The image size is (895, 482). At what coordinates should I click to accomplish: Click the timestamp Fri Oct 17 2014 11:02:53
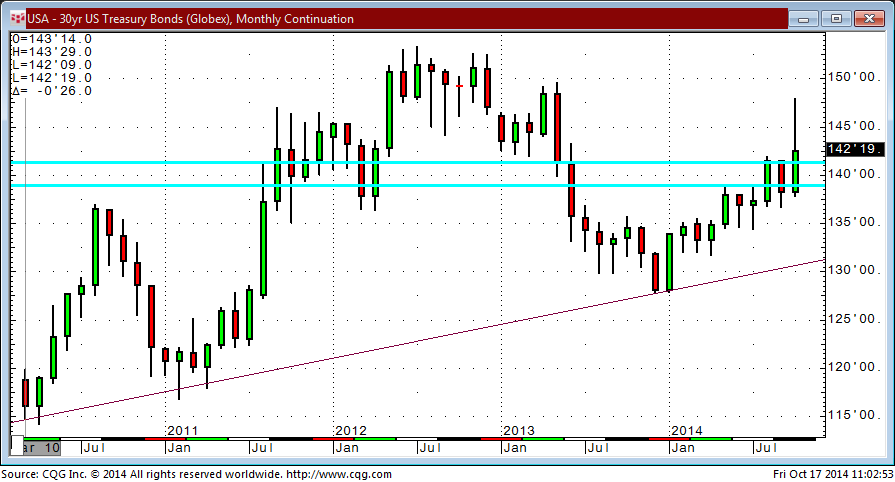(833, 474)
